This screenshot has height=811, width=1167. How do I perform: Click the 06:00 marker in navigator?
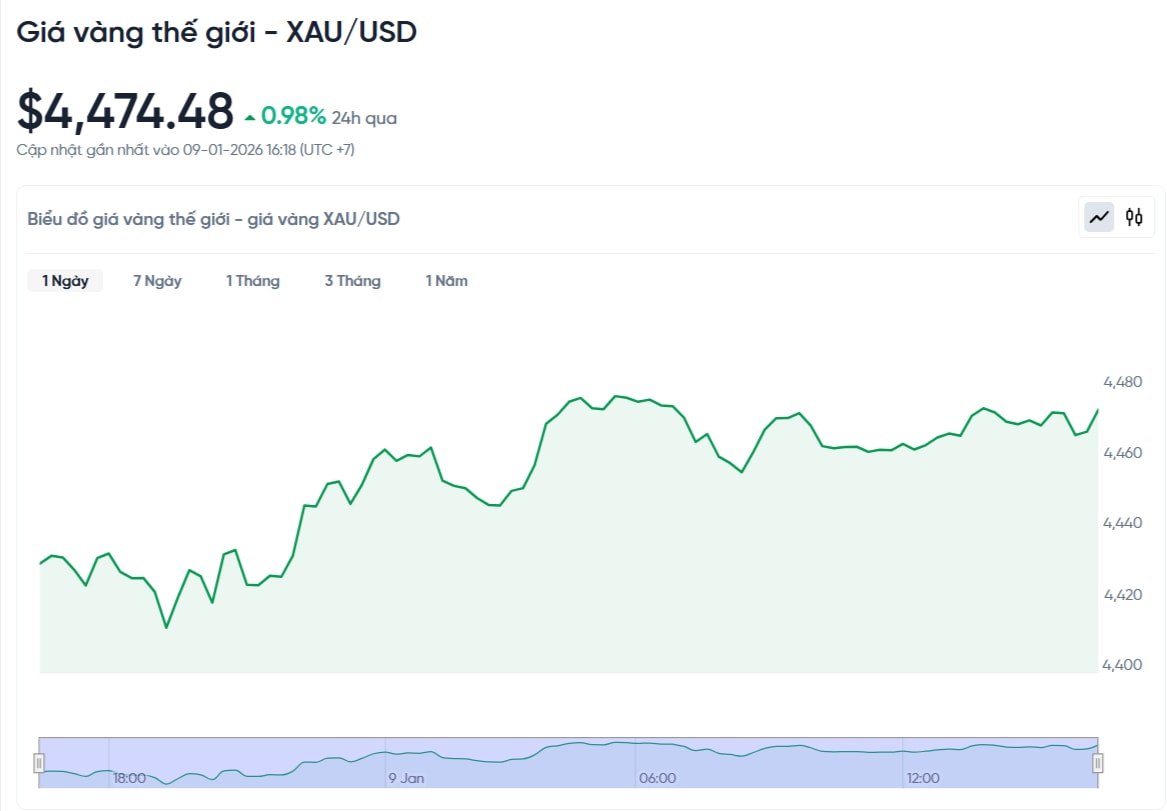pos(657,778)
